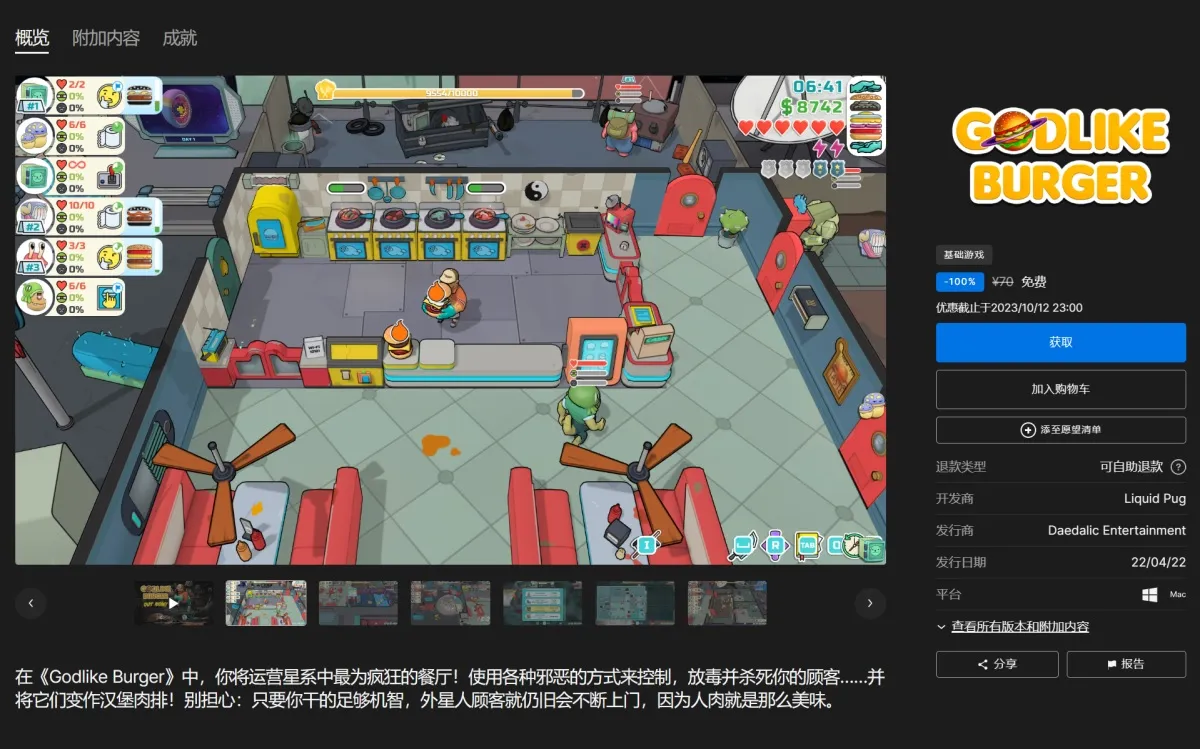1200x749 pixels.
Task: Click the in-game hearts health row
Action: coord(790,127)
